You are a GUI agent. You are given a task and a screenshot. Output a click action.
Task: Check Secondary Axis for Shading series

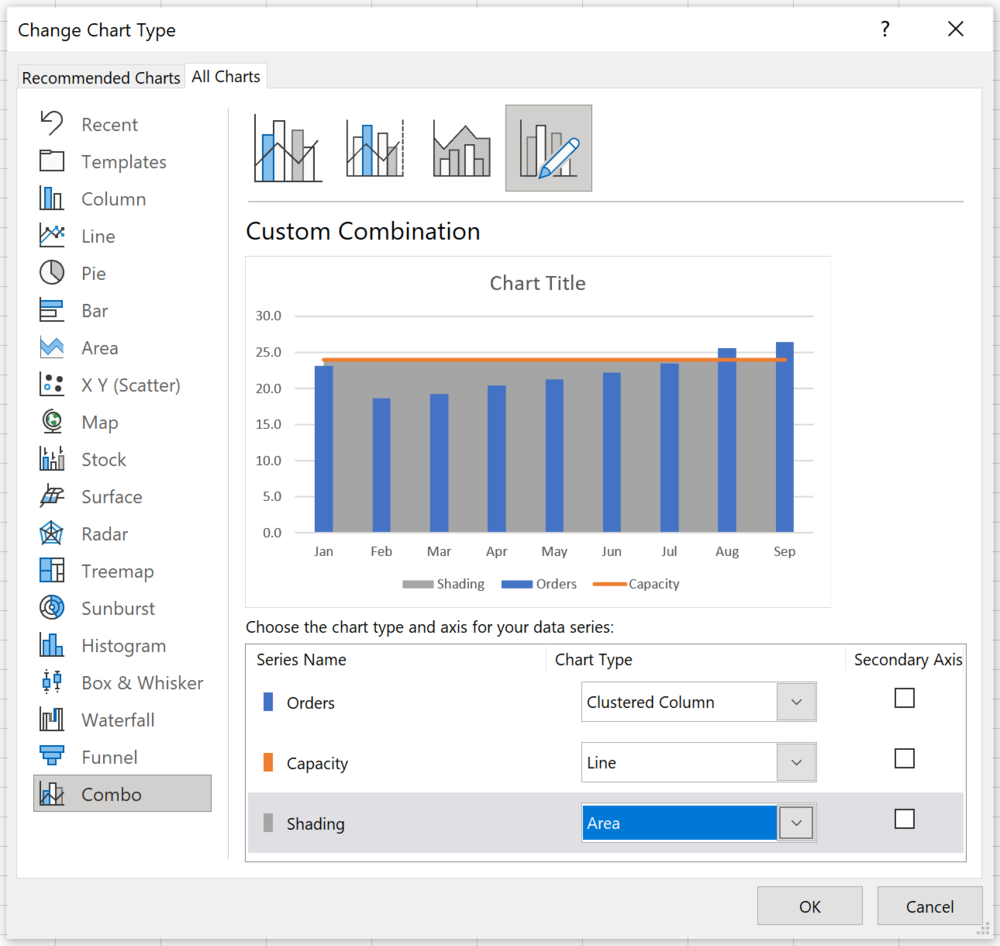click(904, 818)
